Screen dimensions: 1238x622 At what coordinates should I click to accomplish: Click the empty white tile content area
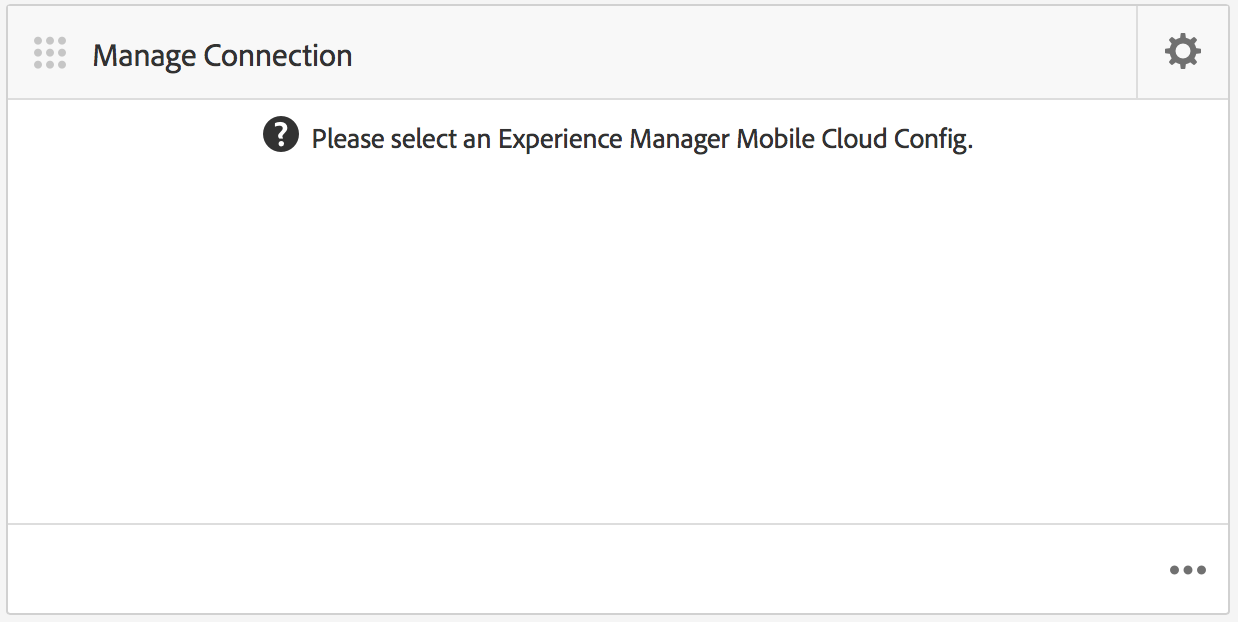point(618,340)
